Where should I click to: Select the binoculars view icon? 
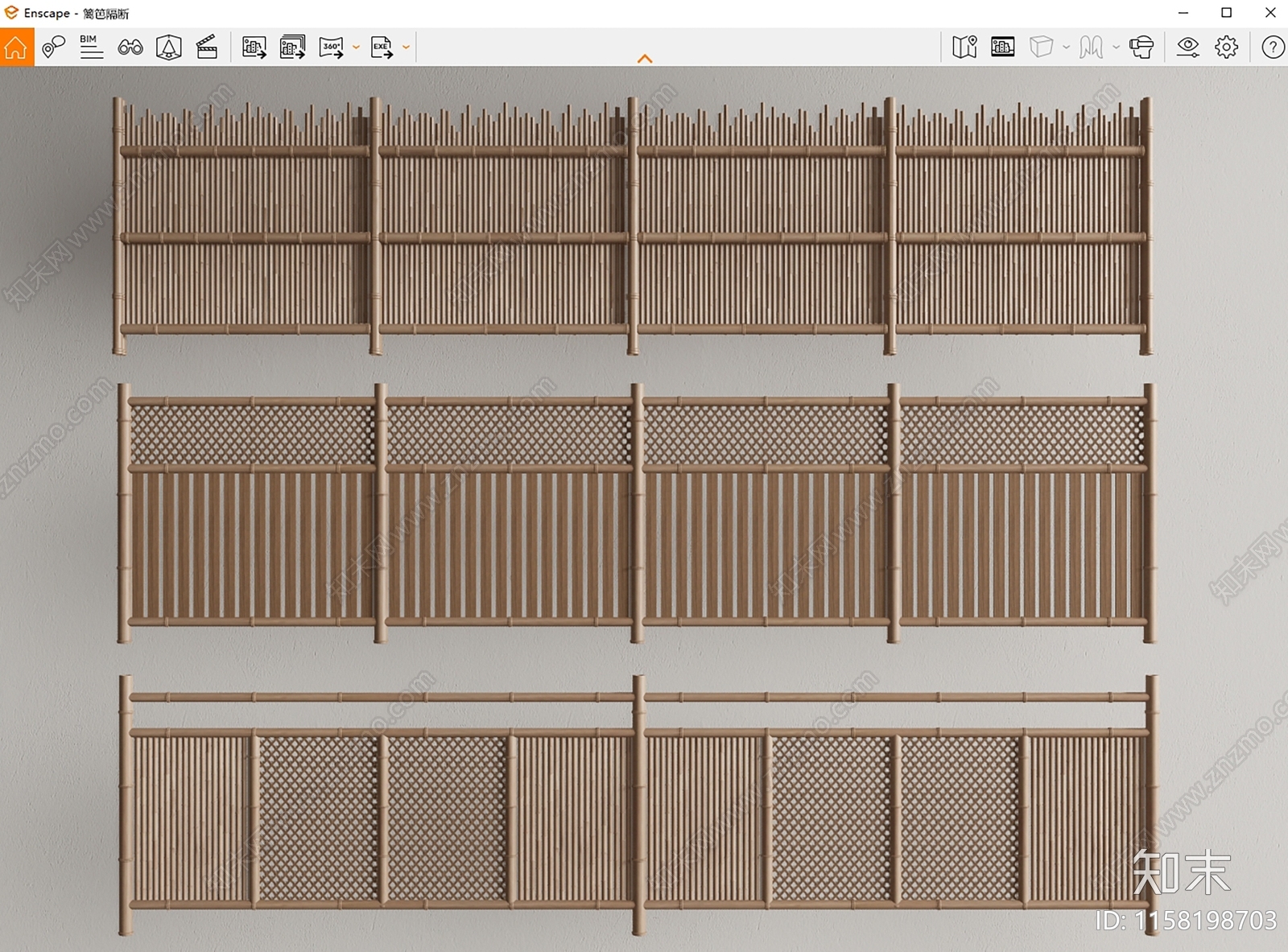click(130, 47)
